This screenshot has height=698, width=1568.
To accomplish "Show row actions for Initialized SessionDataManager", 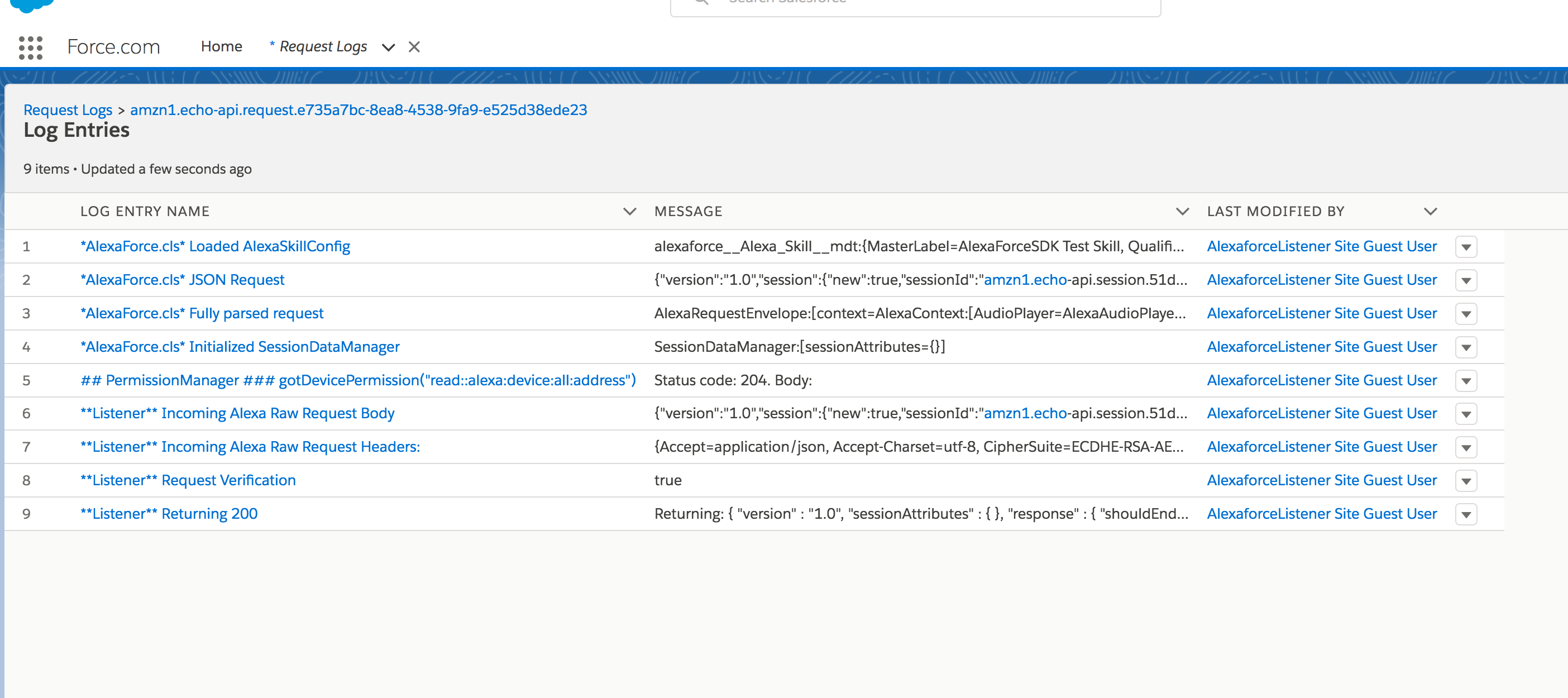I will coord(1466,347).
